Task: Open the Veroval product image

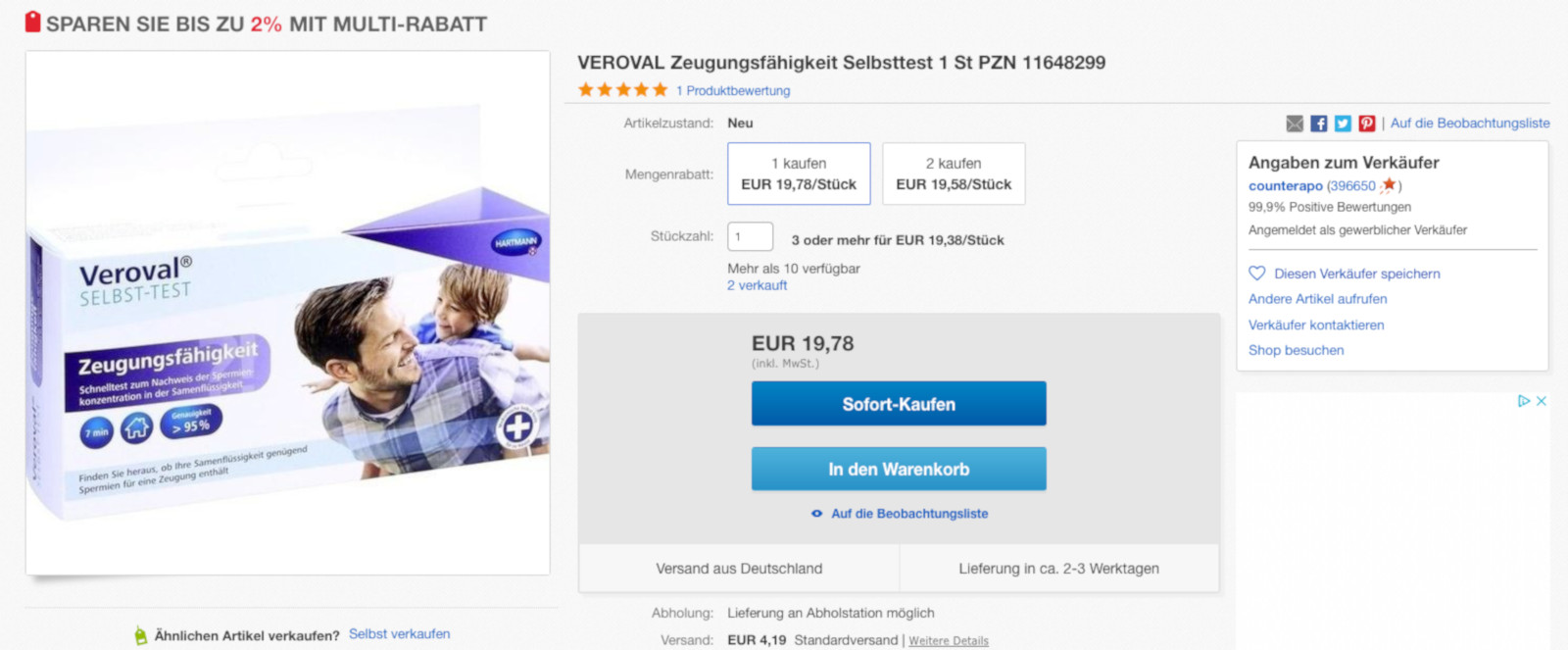Action: pyautogui.click(x=287, y=313)
